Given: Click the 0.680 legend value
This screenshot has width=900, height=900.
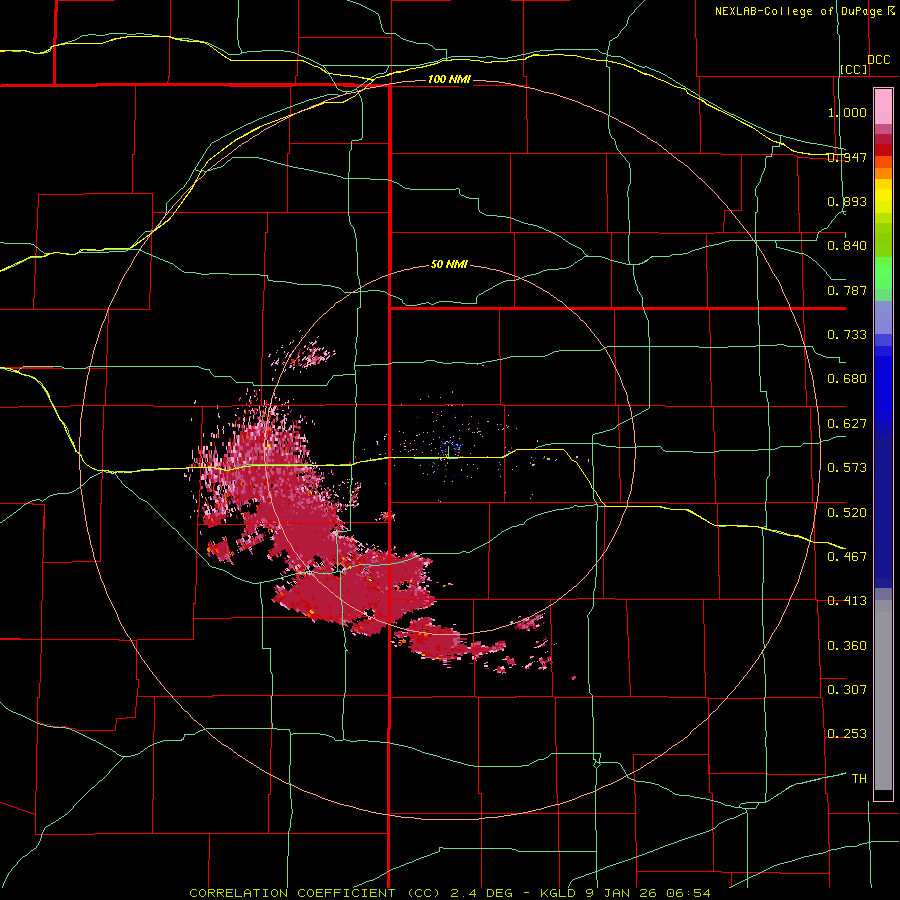Looking at the screenshot, I should pos(847,379).
